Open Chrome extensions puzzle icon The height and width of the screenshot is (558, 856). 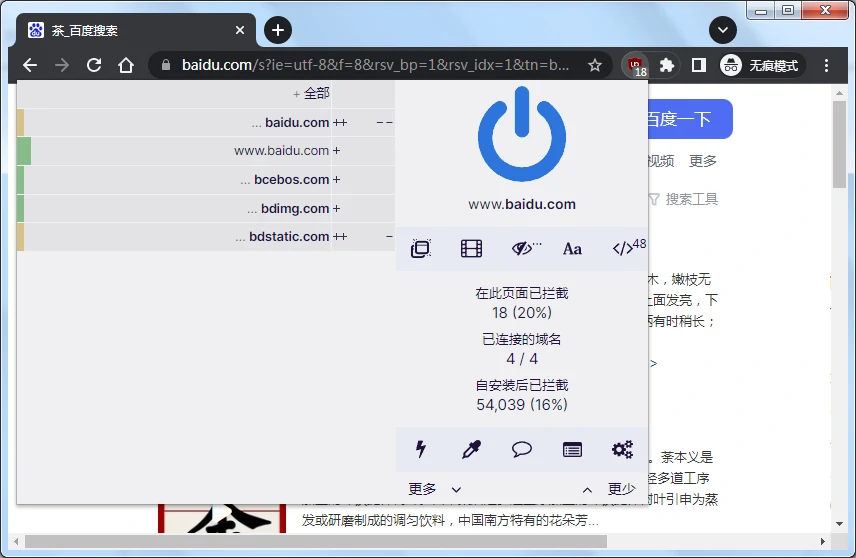coord(667,65)
